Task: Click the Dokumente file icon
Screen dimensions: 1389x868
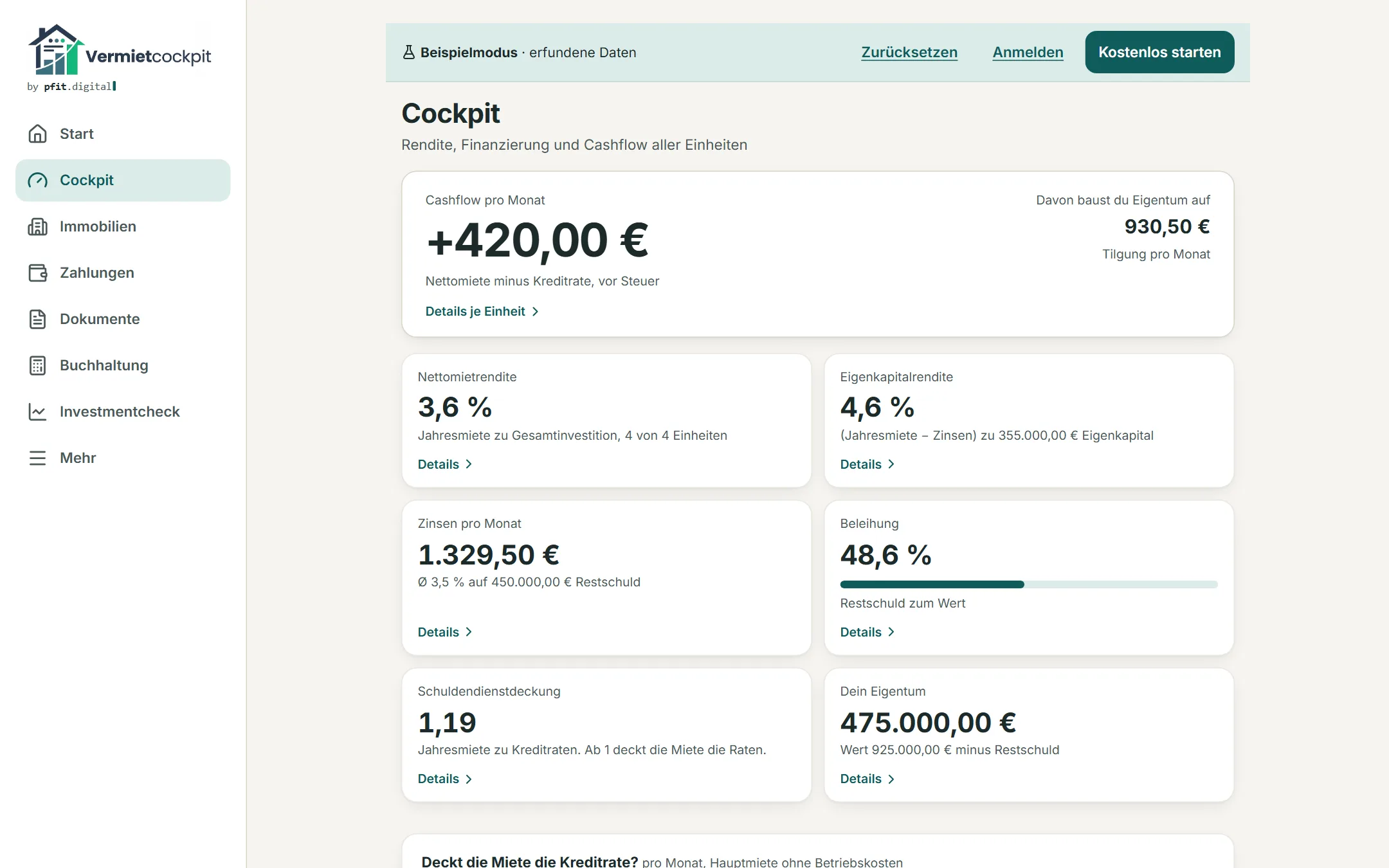Action: point(38,319)
